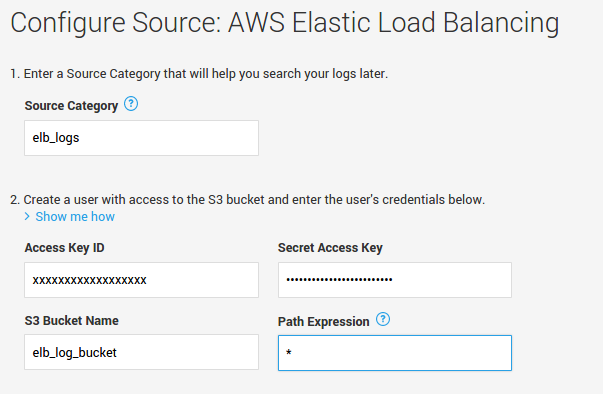
Task: Click the Configure Source page heading
Action: click(x=285, y=23)
